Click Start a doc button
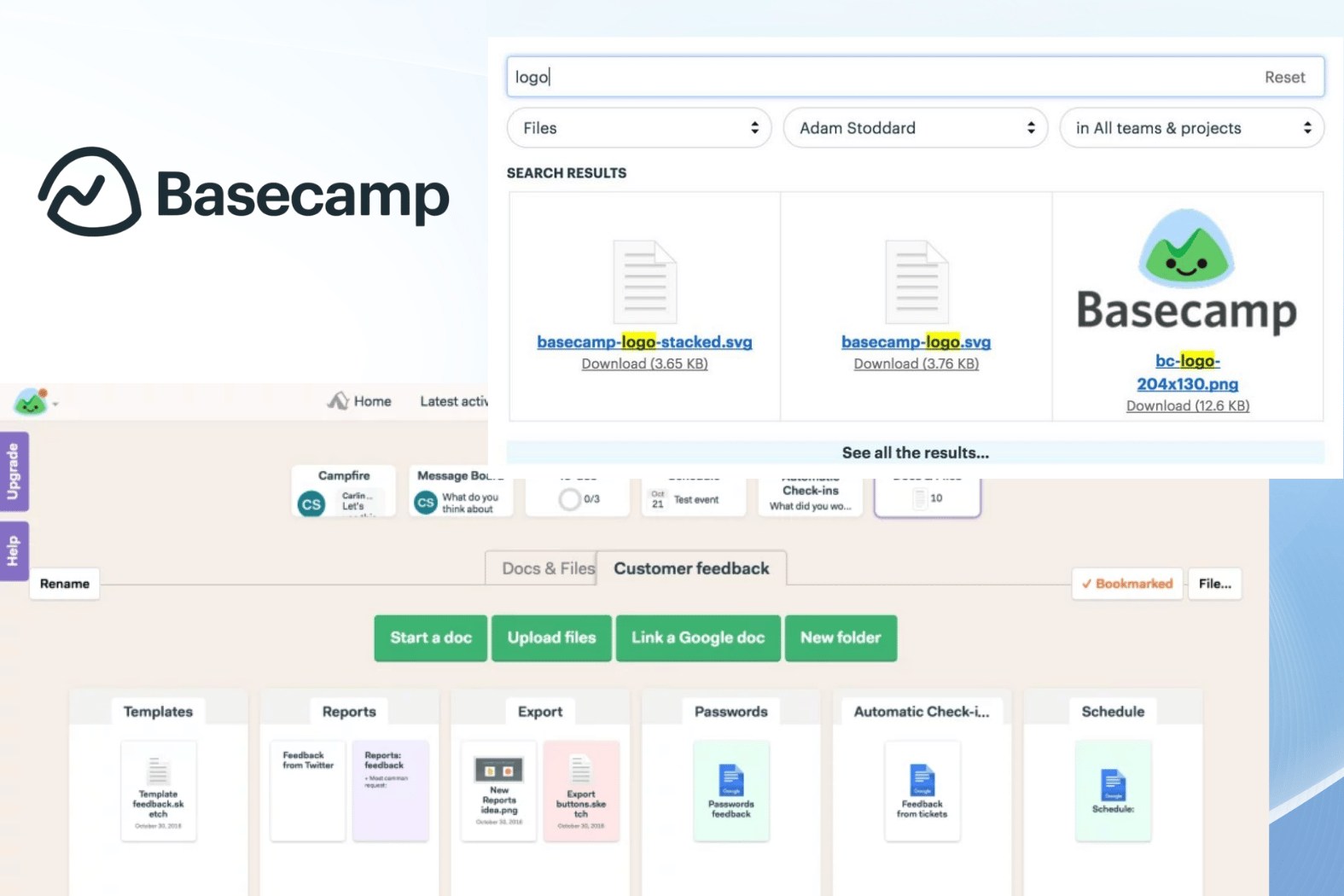The width and height of the screenshot is (1344, 896). (x=431, y=637)
